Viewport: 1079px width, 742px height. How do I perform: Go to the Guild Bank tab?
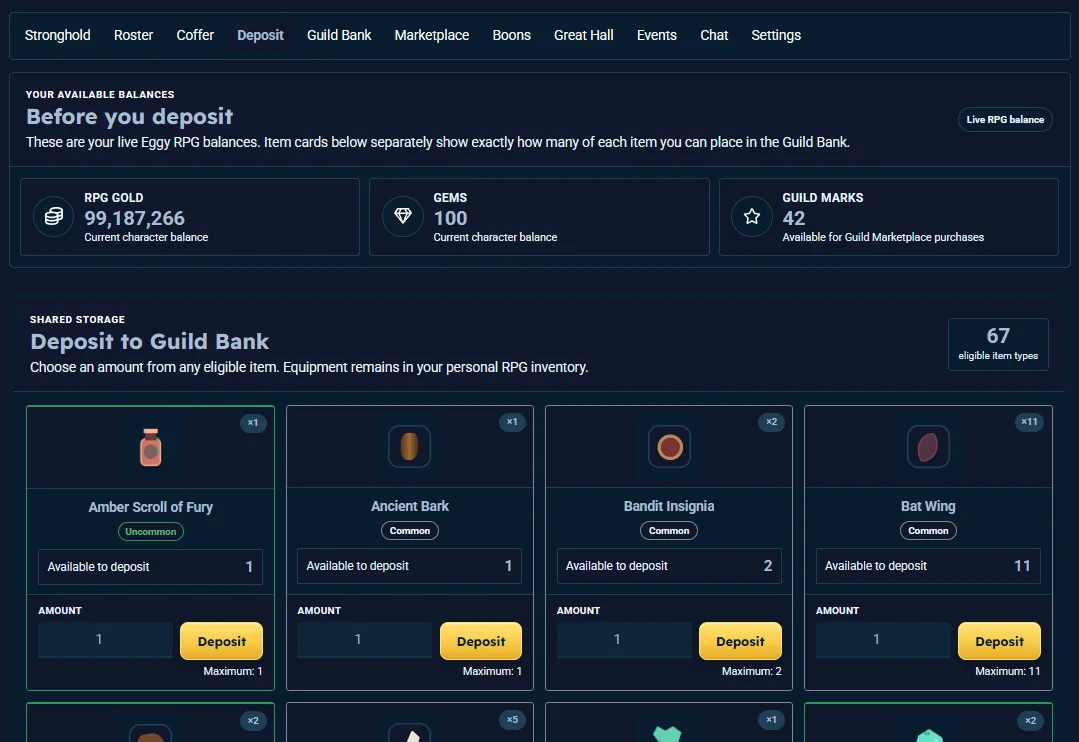point(339,35)
